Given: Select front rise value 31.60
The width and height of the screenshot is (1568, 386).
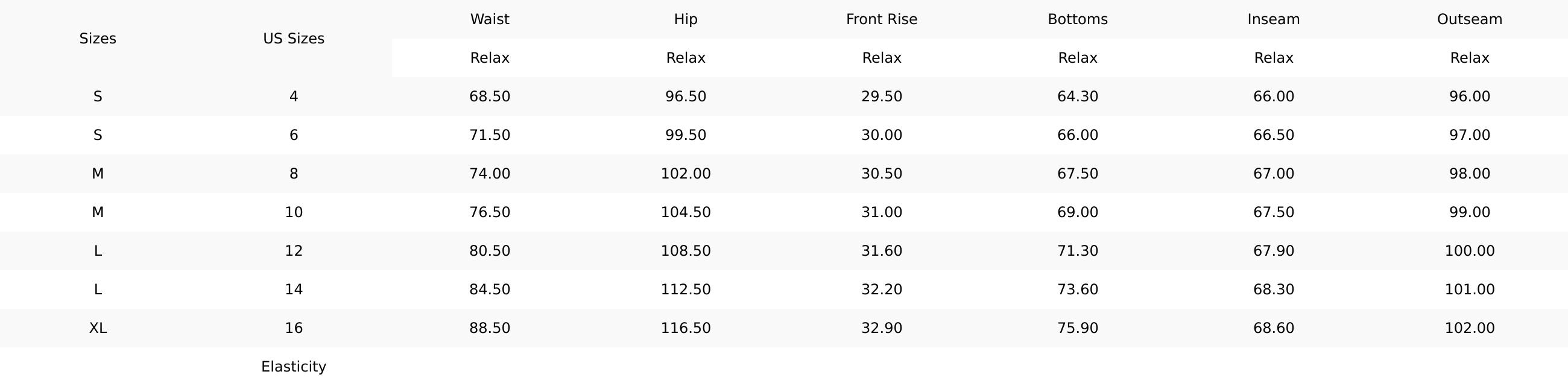Looking at the screenshot, I should coord(881,251).
